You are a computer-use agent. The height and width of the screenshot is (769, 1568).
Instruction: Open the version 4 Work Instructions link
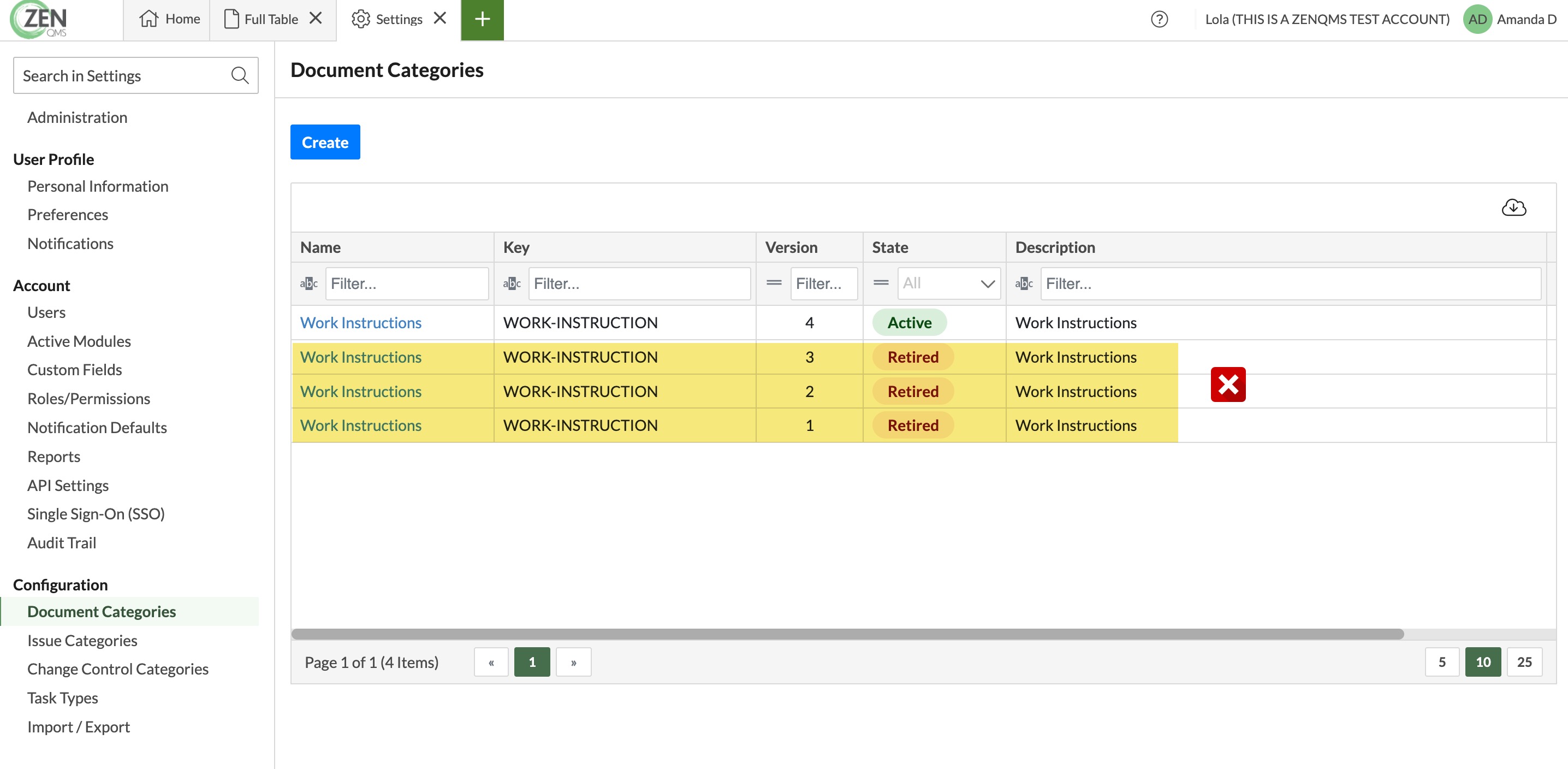point(361,323)
